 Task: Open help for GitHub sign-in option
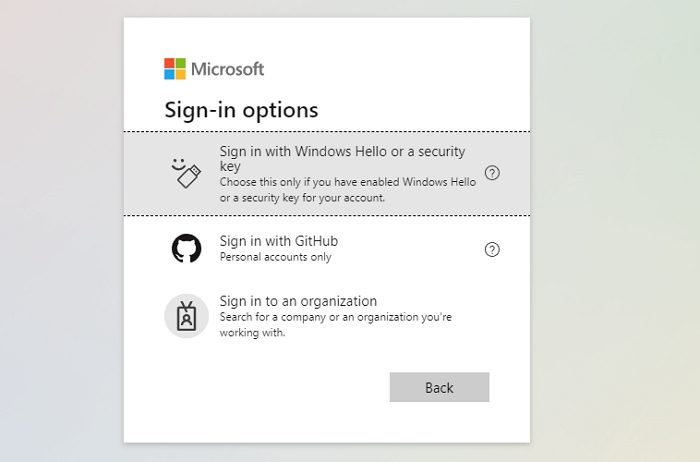(492, 249)
